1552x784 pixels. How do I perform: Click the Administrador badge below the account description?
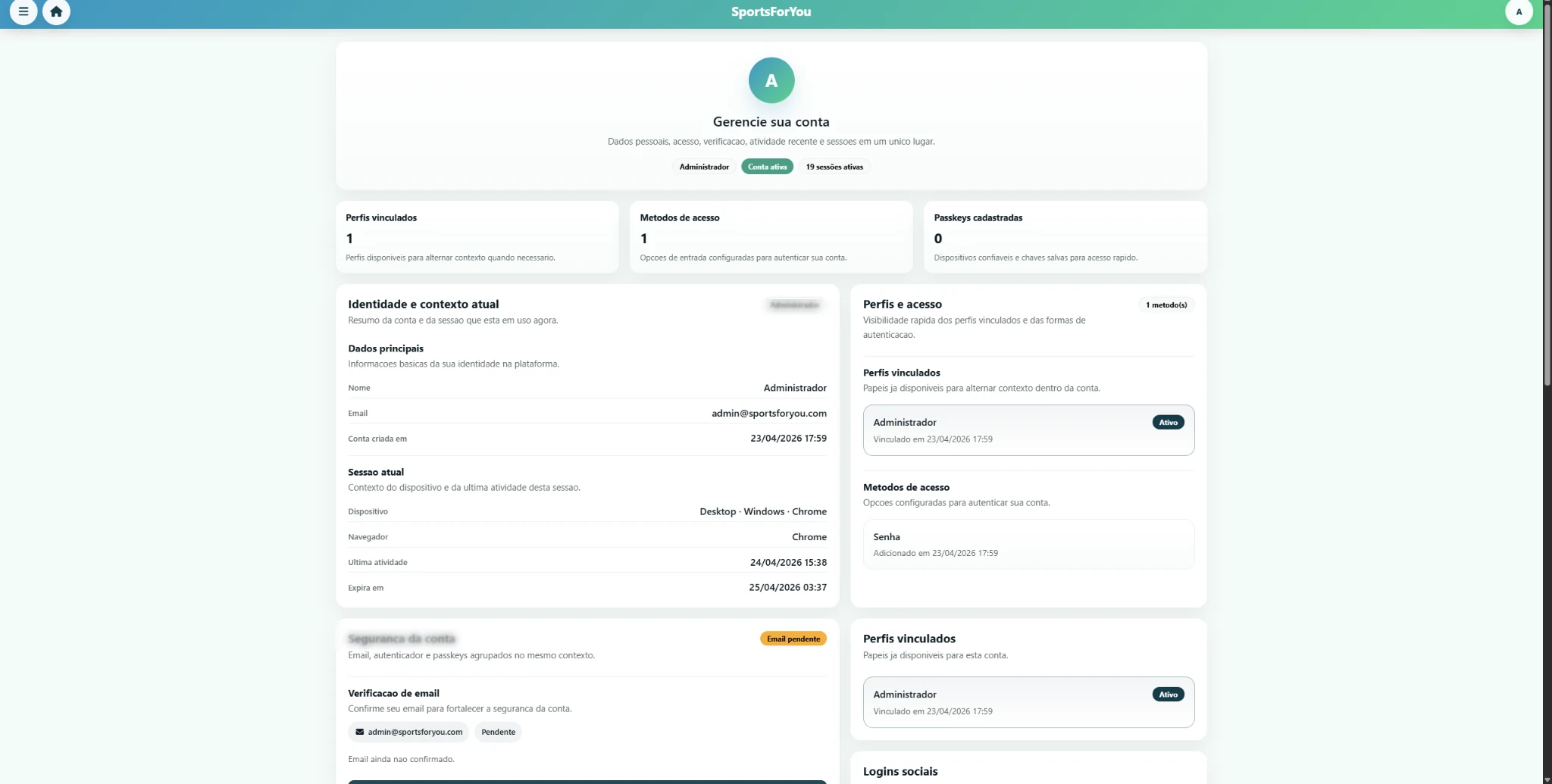[703, 167]
